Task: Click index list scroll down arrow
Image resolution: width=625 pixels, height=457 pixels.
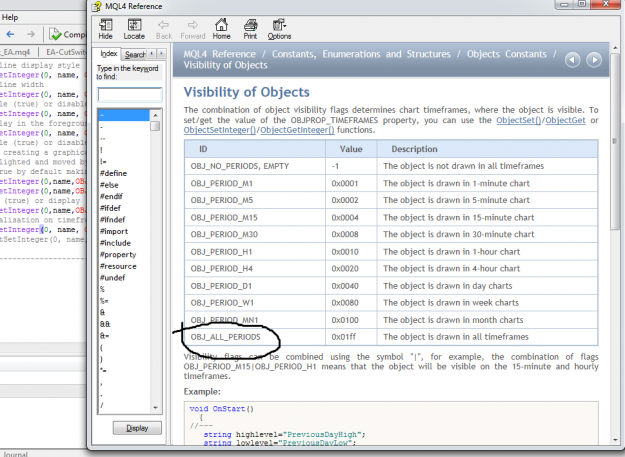Action: (155, 408)
